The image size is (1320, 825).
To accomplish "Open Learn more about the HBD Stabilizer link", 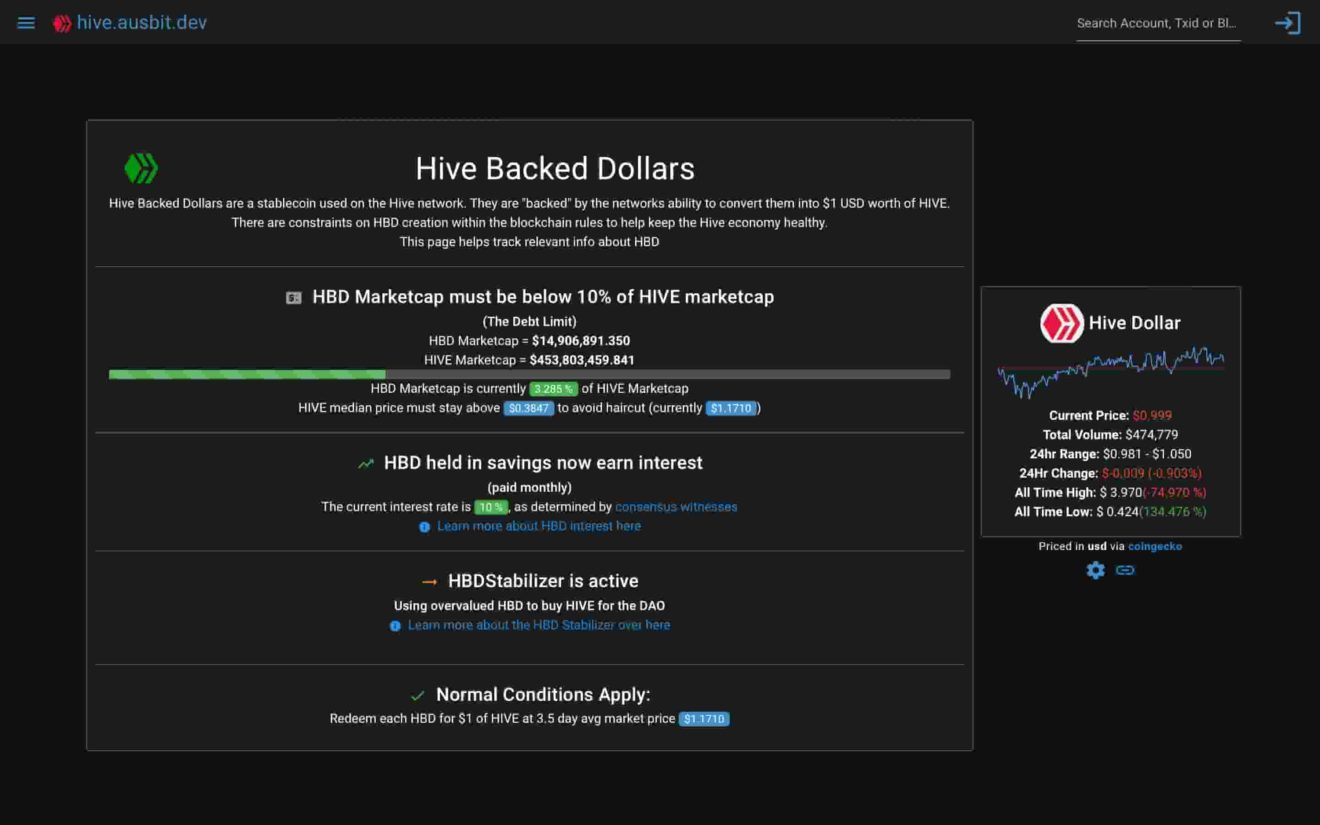I will [x=539, y=625].
